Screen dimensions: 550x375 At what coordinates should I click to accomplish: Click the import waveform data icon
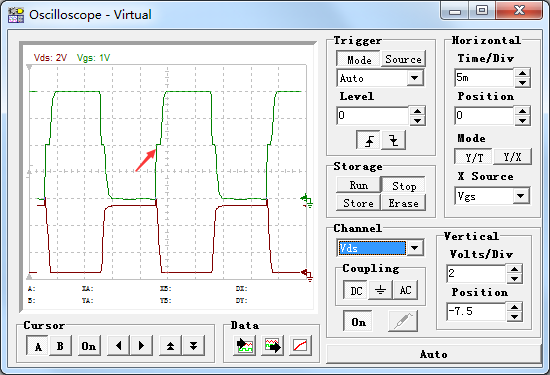(x=244, y=346)
